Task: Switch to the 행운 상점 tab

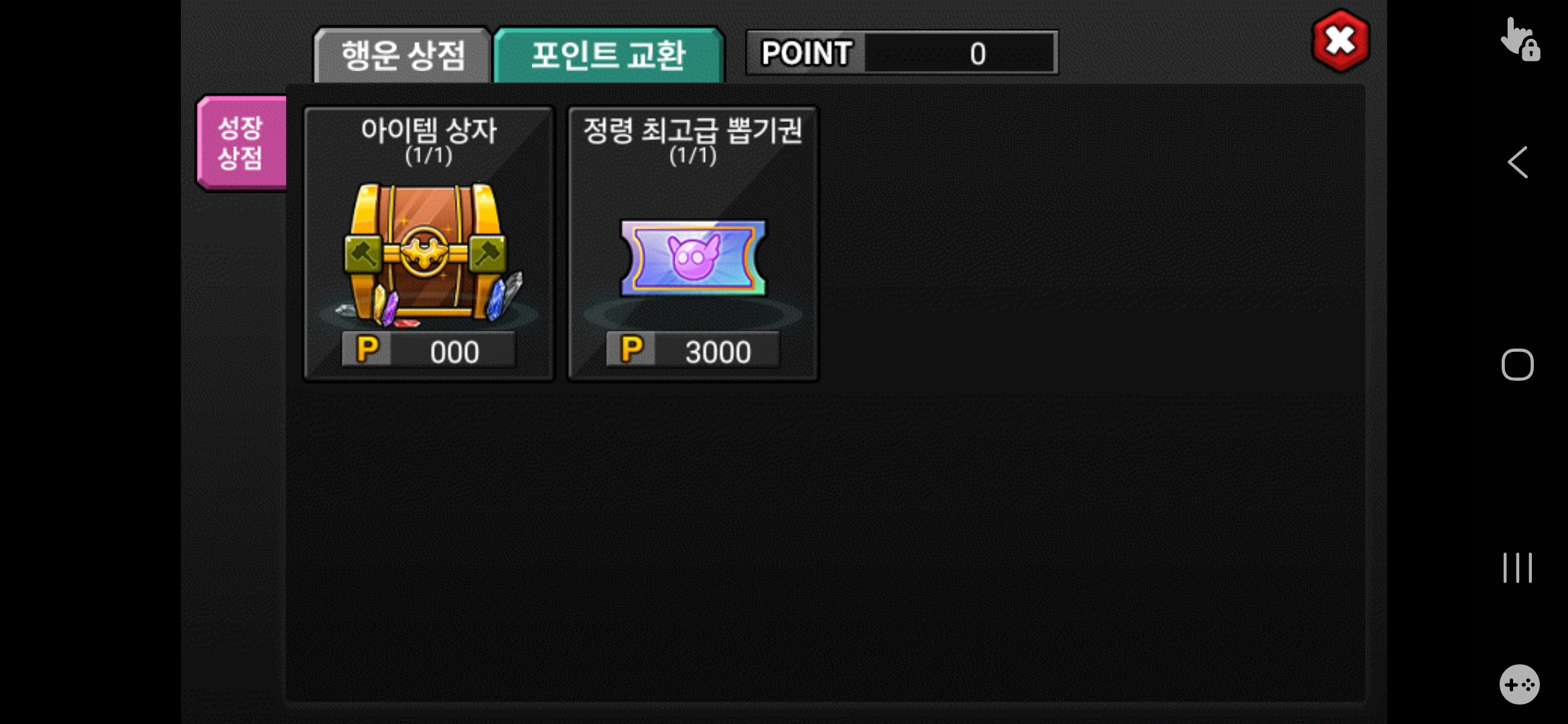Action: [403, 55]
